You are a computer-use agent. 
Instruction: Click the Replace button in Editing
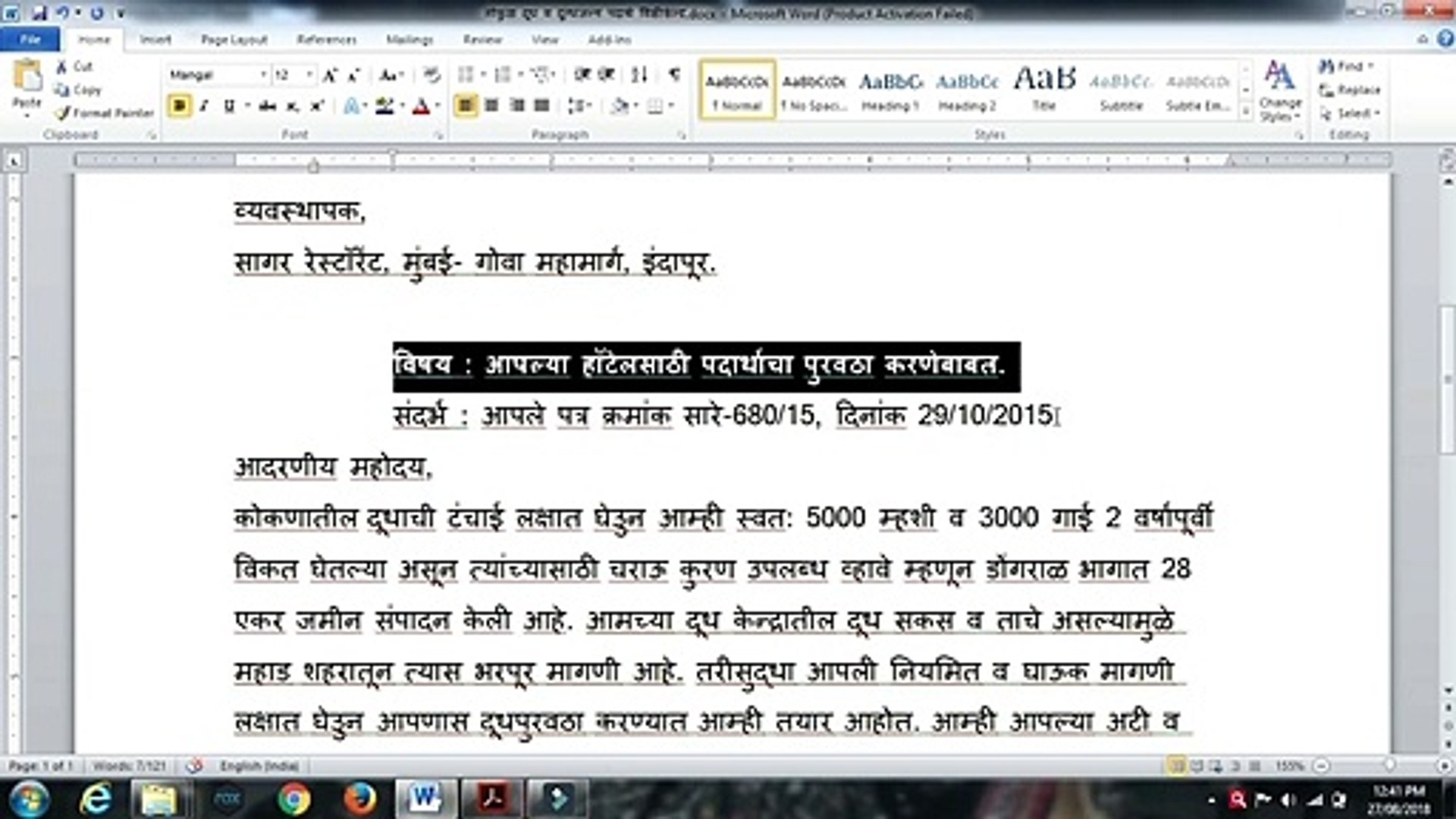point(1351,90)
